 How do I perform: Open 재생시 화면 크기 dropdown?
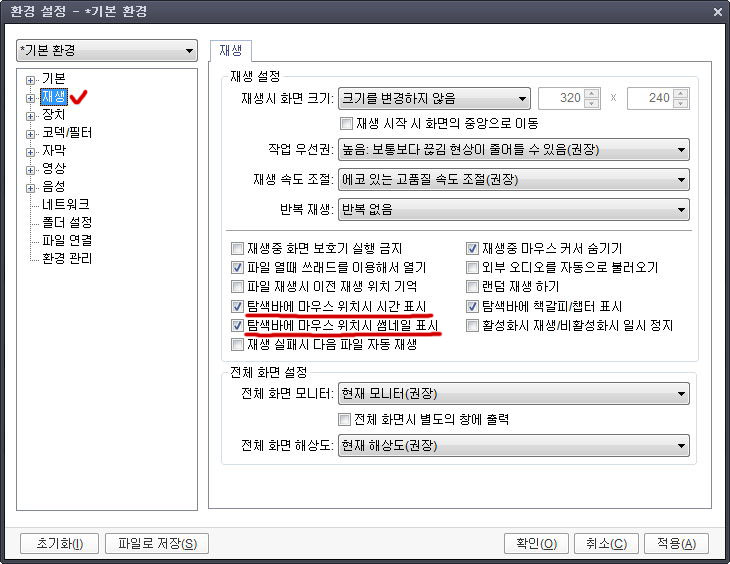[434, 98]
